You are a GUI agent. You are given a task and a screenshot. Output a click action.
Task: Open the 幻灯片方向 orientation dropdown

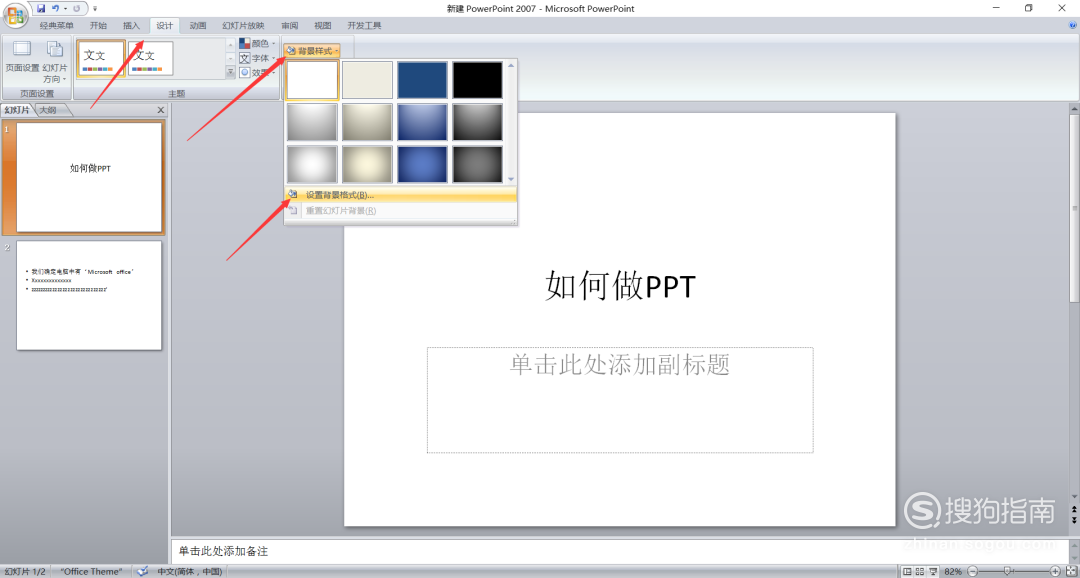55,62
